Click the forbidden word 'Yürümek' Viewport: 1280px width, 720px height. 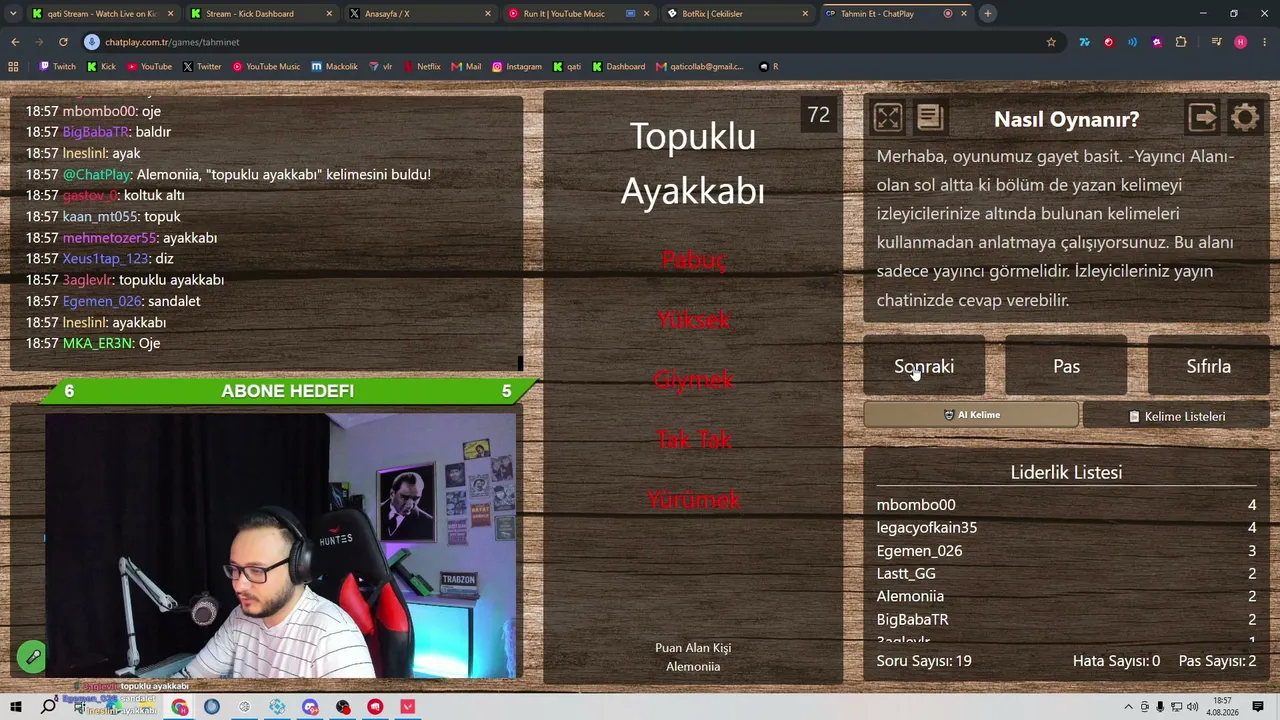[x=693, y=500]
